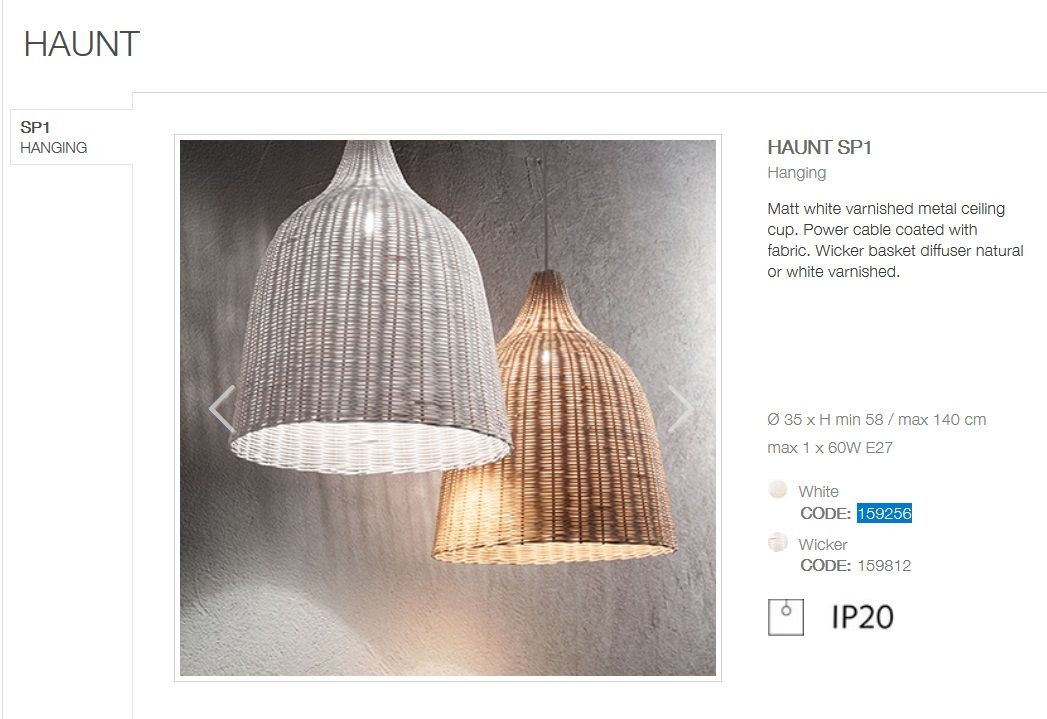1047x719 pixels.
Task: Click the highlighted code 159256
Action: coord(884,513)
